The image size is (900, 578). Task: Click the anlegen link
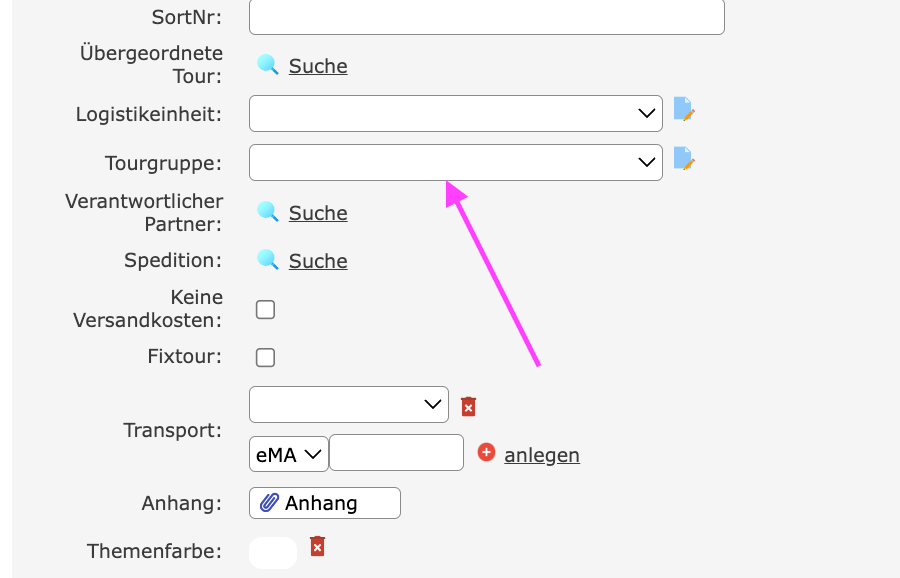click(541, 455)
